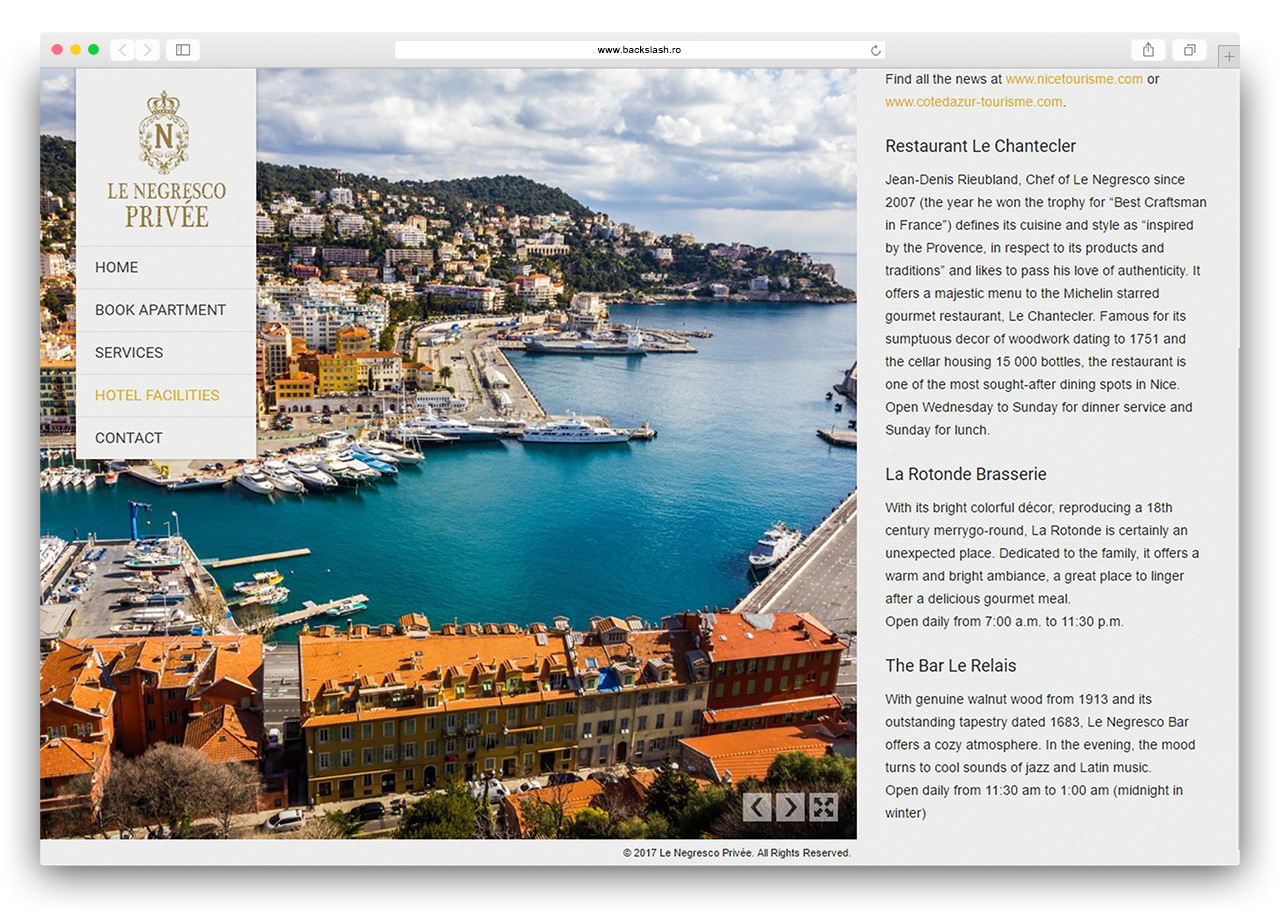The height and width of the screenshot is (913, 1280).
Task: Follow the www.cotedazur-tourisme.com link
Action: click(x=974, y=102)
